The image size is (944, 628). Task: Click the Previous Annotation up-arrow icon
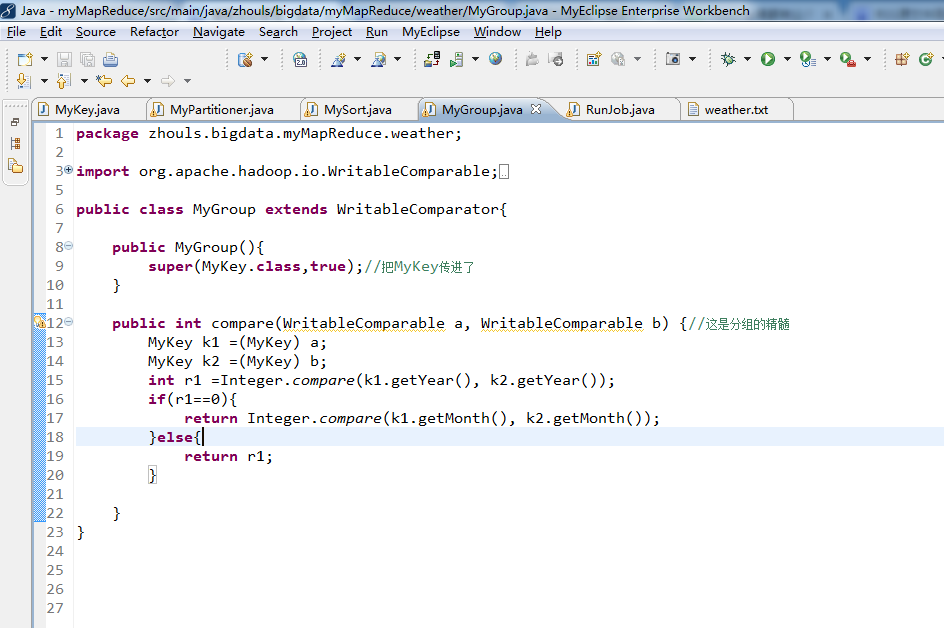pyautogui.click(x=63, y=81)
